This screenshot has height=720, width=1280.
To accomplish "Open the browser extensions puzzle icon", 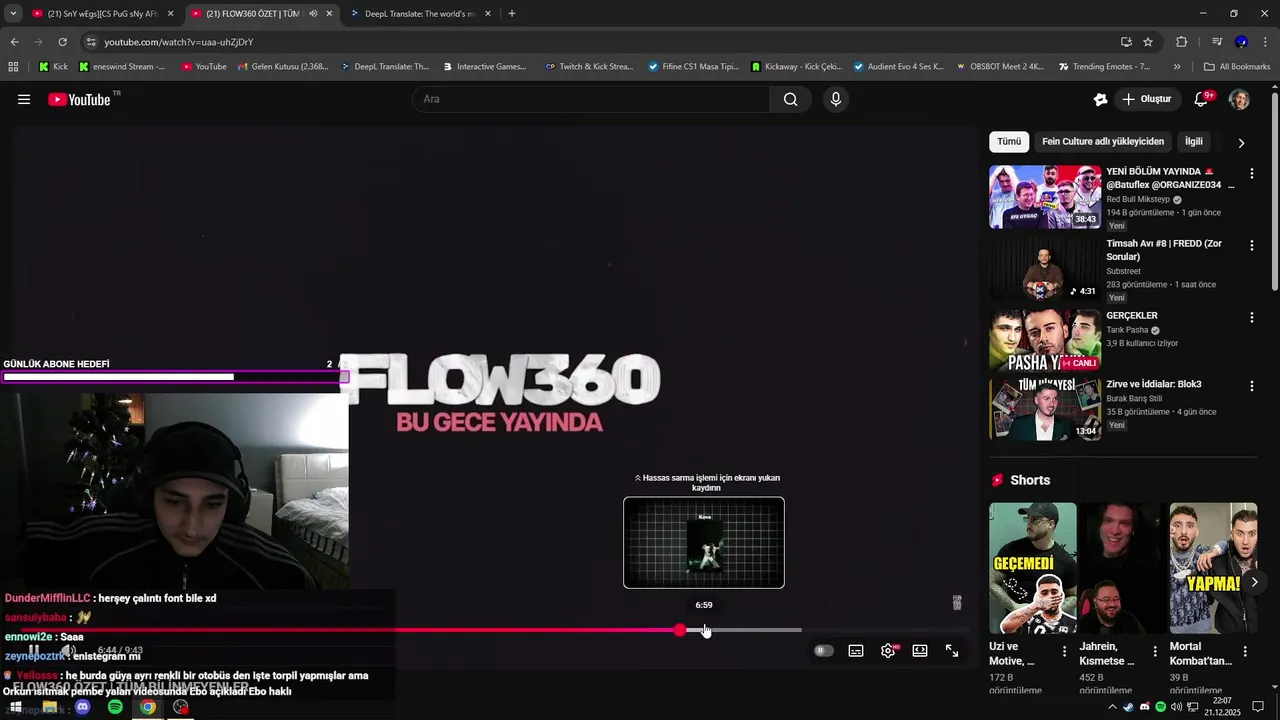I will (x=1181, y=42).
